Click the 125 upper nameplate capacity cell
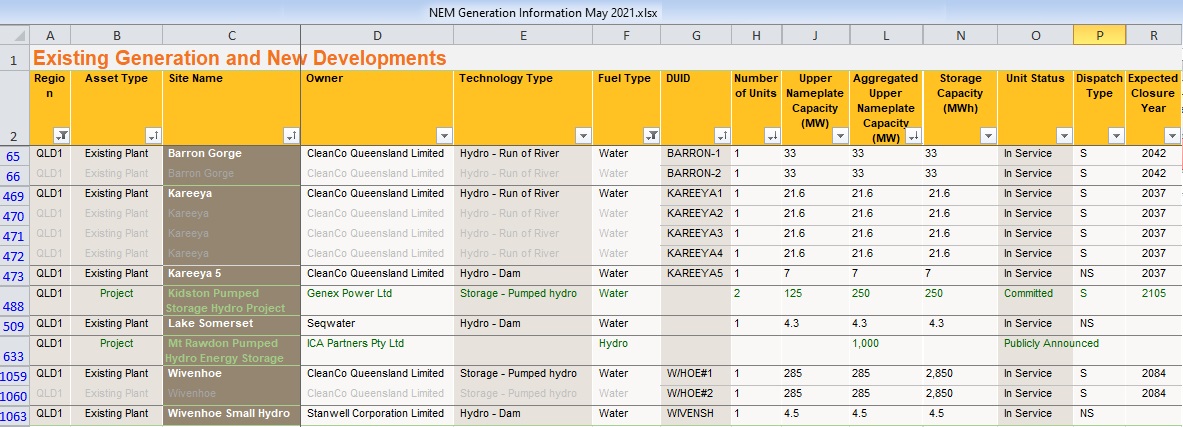1183x427 pixels. [816, 300]
